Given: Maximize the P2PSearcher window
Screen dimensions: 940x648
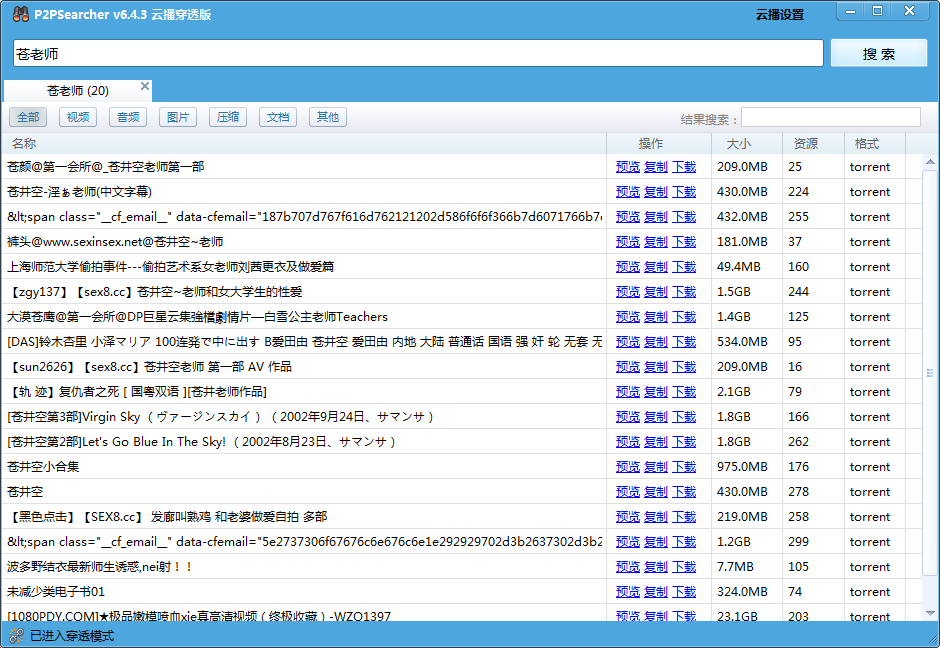Looking at the screenshot, I should tap(878, 11).
